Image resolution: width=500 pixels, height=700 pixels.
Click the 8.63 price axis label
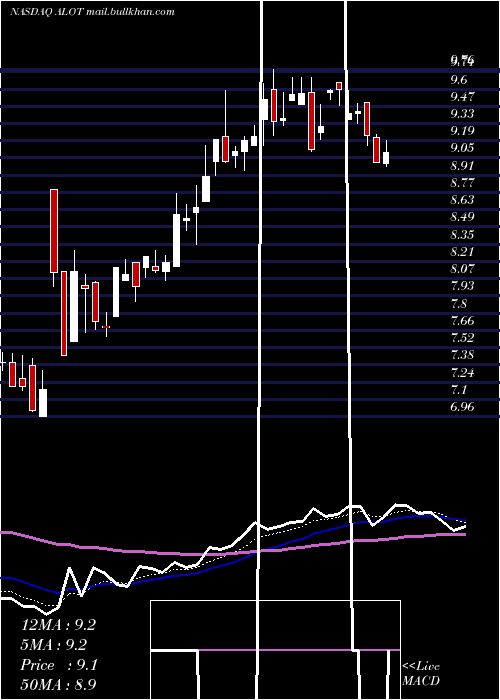[x=462, y=200]
